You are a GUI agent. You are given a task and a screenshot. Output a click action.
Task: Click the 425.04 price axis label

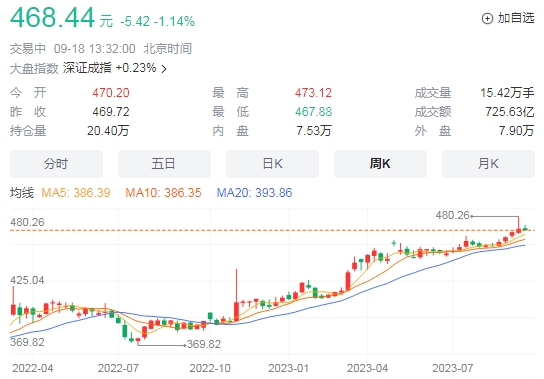point(27,280)
